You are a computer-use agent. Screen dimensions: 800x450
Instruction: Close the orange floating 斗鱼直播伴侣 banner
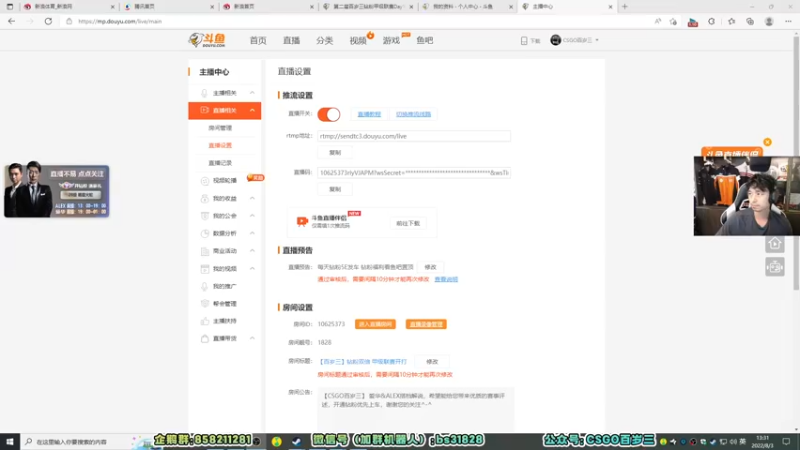tap(767, 142)
